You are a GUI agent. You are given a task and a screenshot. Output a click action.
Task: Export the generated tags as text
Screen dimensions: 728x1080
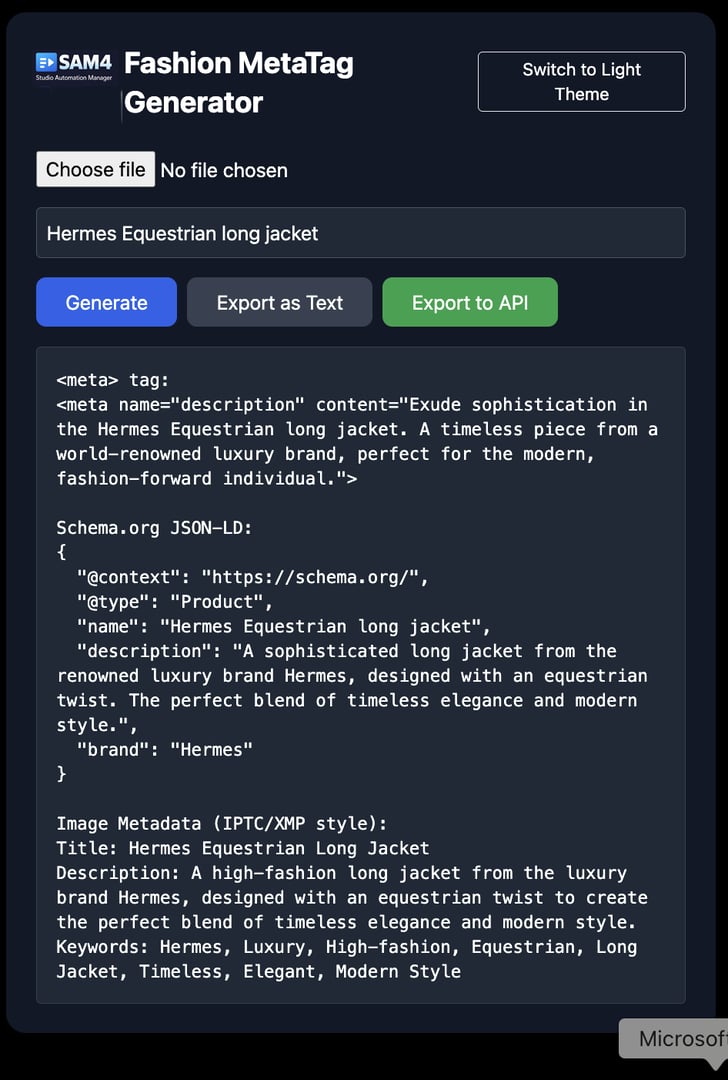coord(279,301)
